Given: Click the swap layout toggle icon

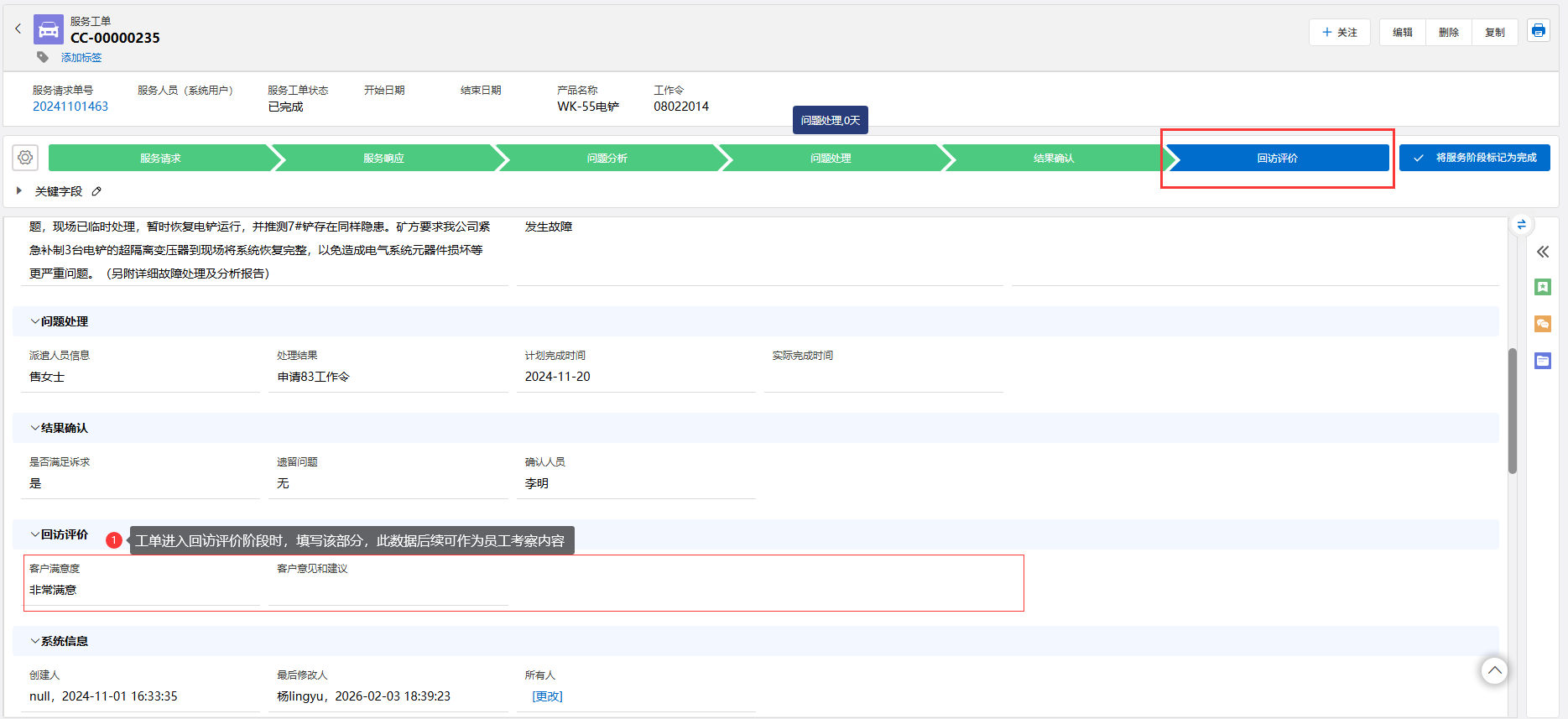Looking at the screenshot, I should (x=1521, y=225).
